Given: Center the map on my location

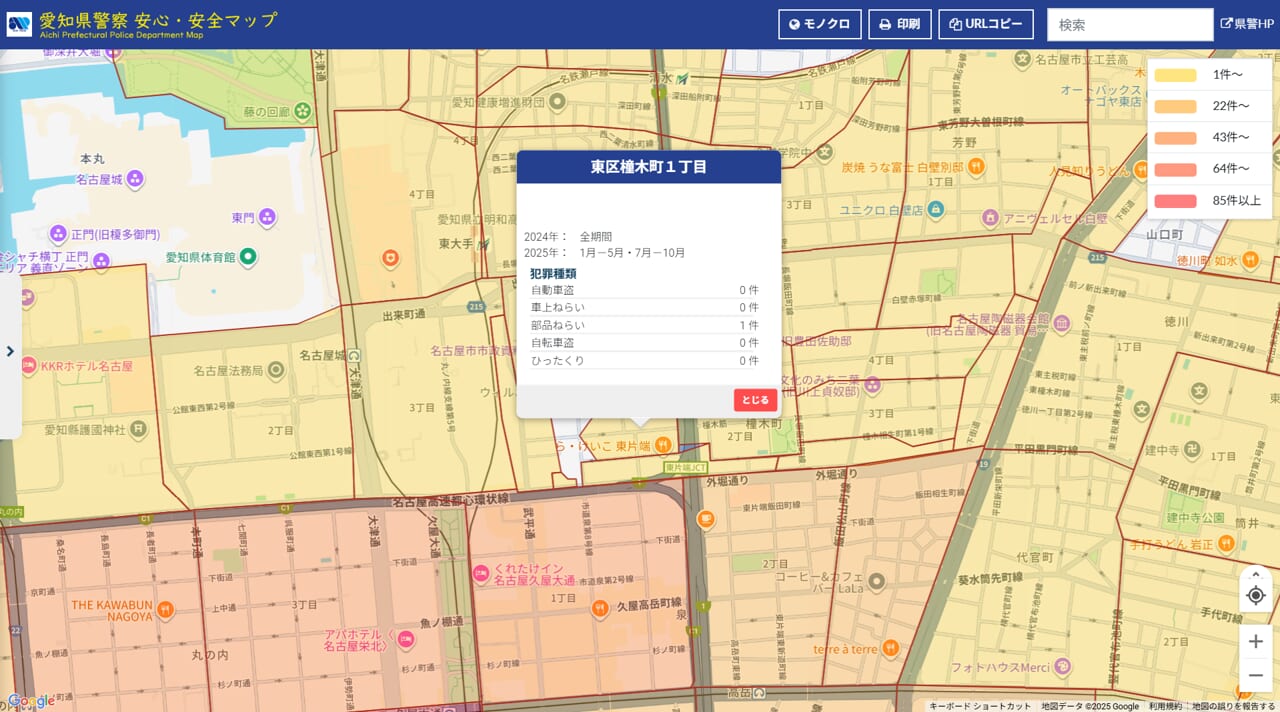Looking at the screenshot, I should point(1256,596).
